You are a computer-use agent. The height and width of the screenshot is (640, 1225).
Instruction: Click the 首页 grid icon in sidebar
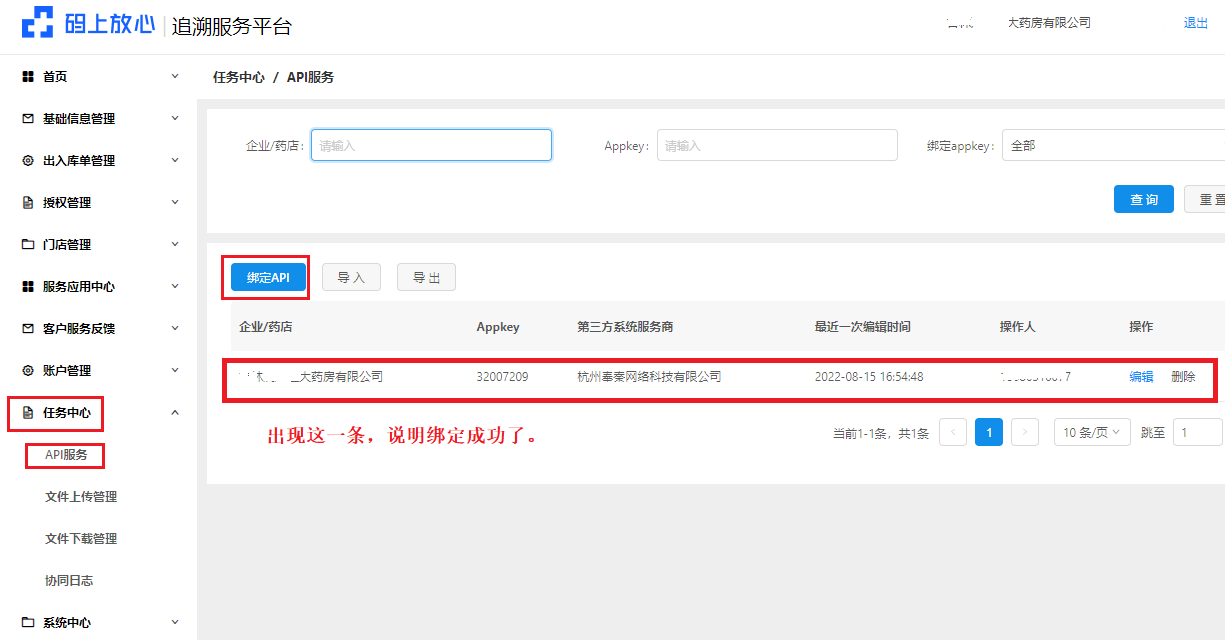(28, 77)
